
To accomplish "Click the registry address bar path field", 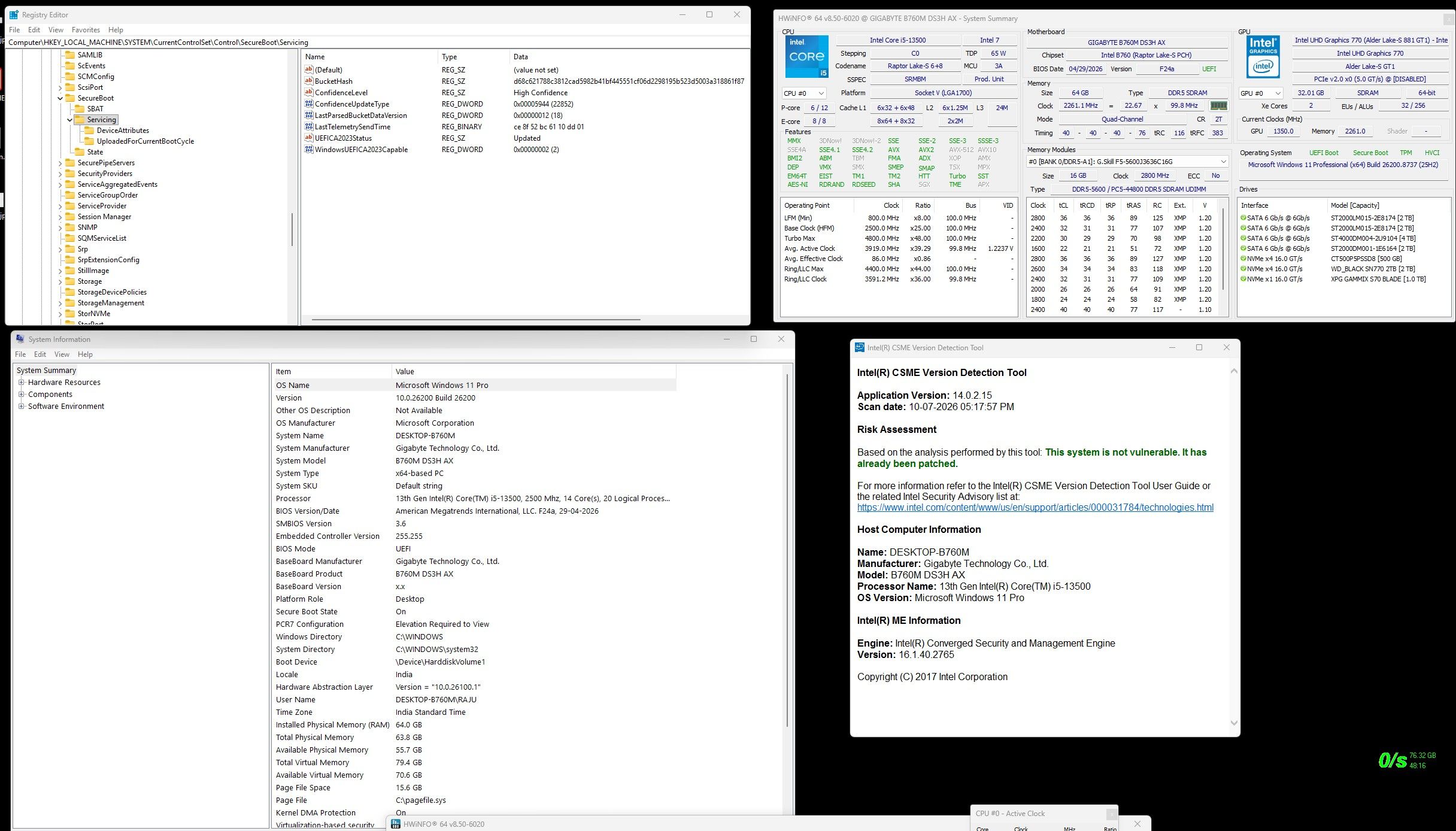I will (378, 43).
